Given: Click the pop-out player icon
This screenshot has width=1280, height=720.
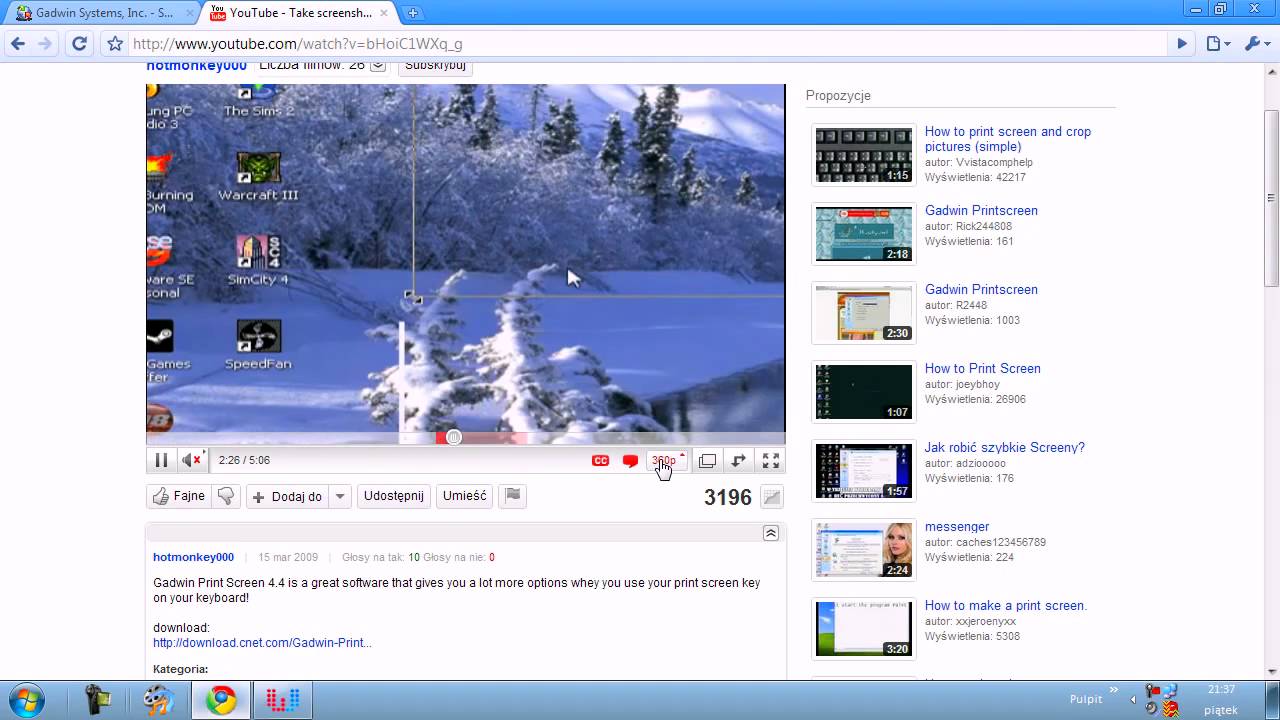Looking at the screenshot, I should click(707, 461).
